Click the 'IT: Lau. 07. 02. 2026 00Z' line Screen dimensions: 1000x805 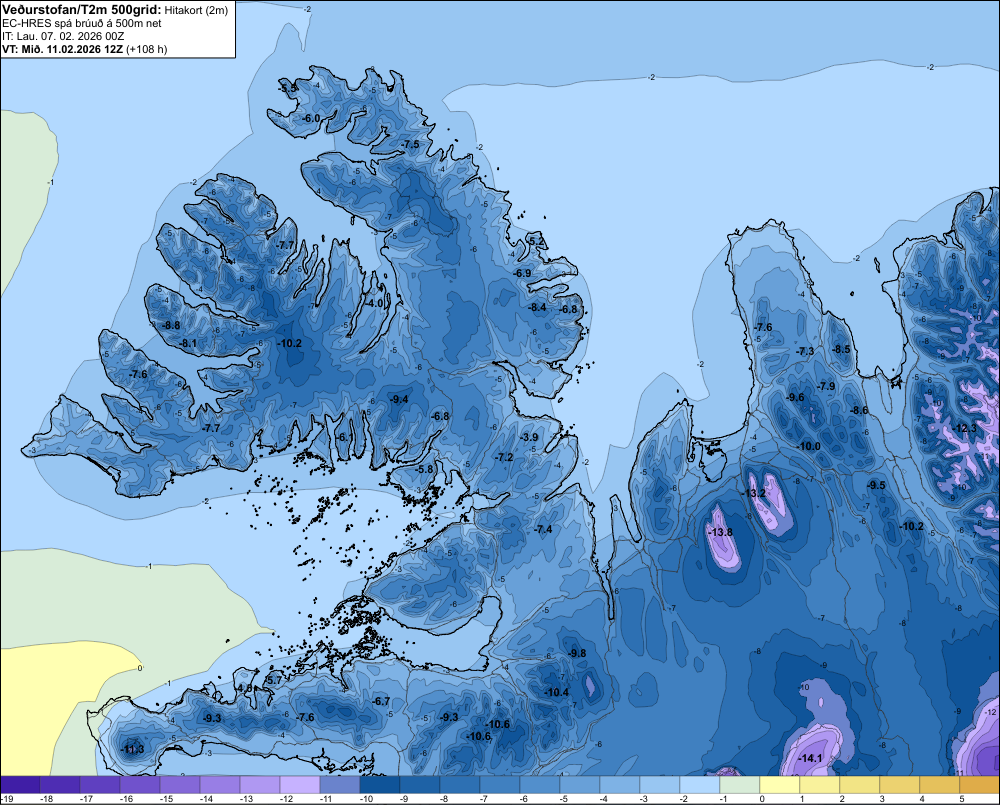coord(63,36)
